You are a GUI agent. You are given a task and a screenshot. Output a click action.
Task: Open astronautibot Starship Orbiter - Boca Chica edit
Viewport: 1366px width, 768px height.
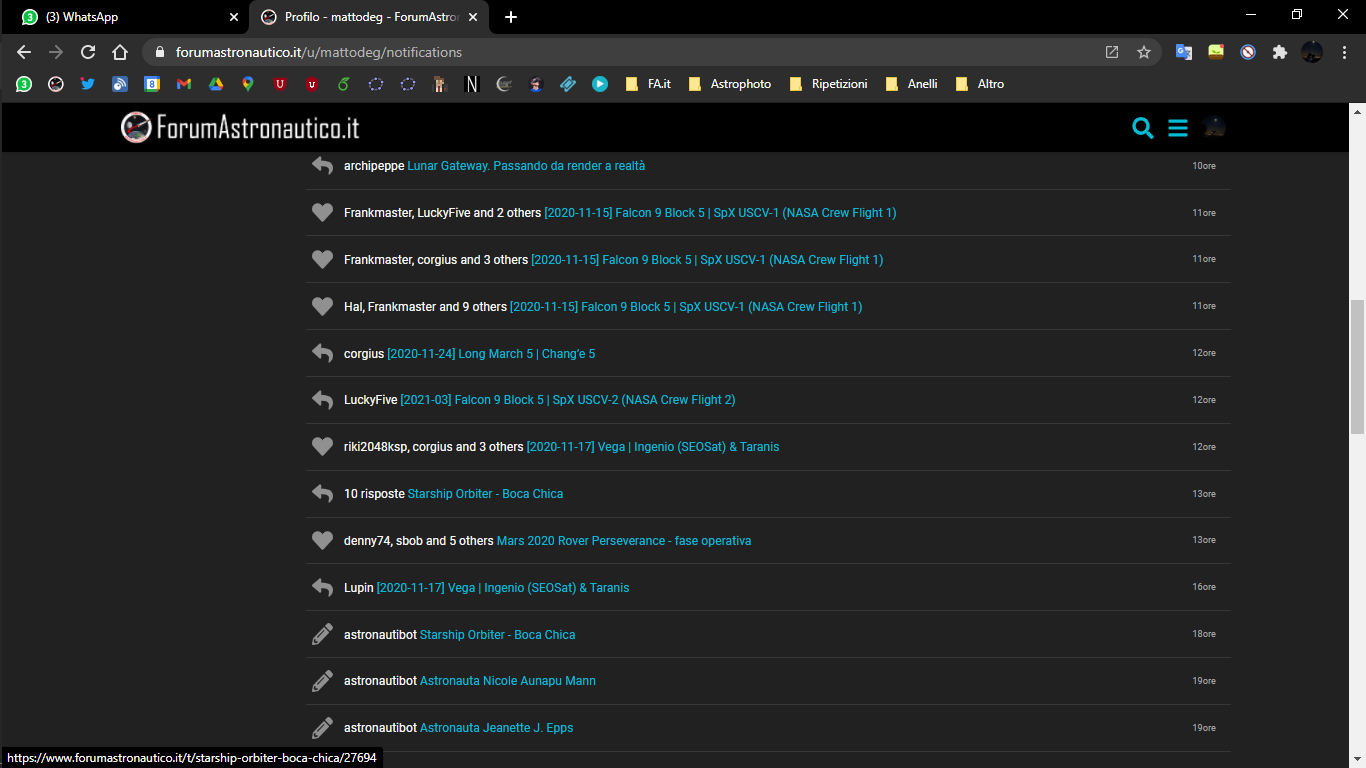[x=497, y=635]
